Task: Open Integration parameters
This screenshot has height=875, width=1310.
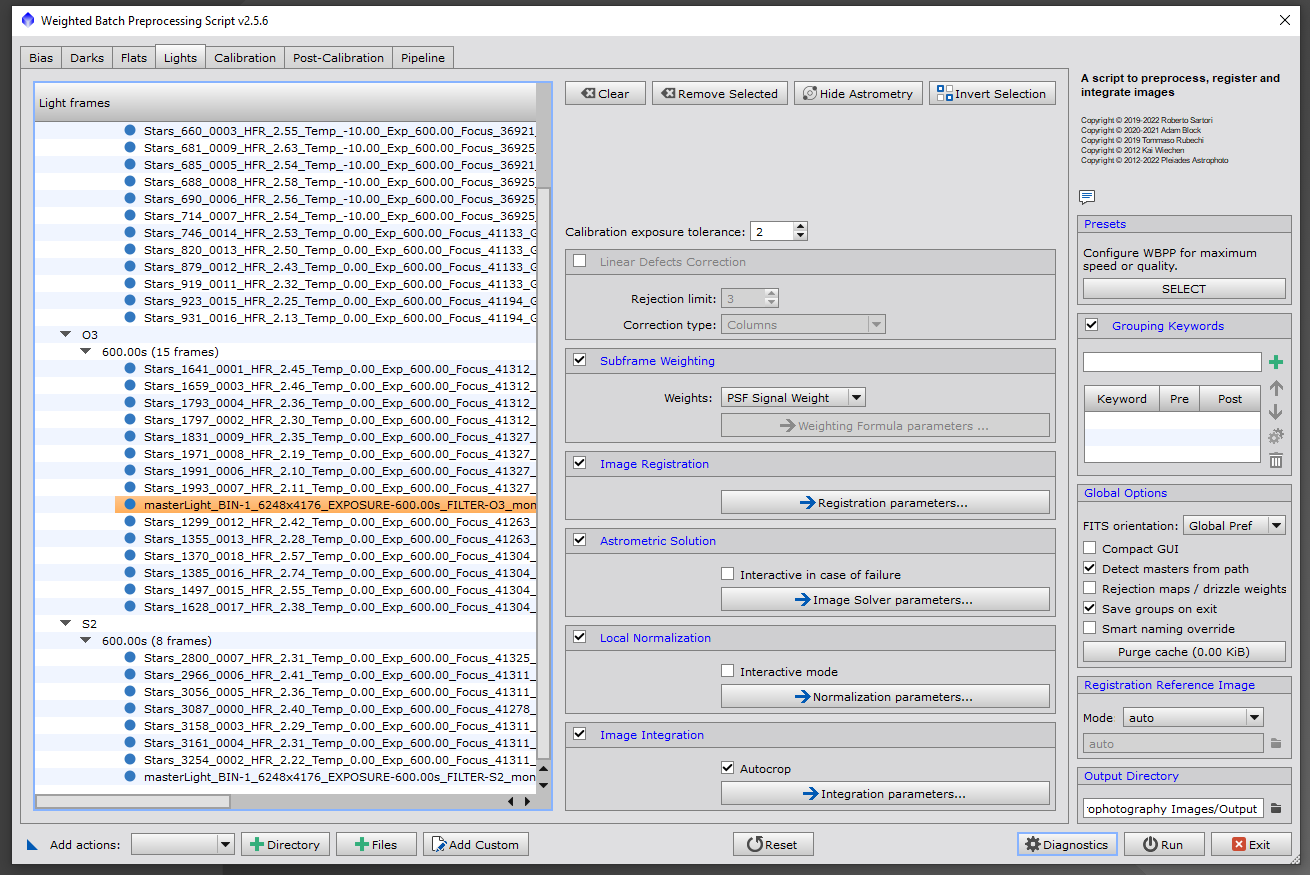Action: coord(885,794)
